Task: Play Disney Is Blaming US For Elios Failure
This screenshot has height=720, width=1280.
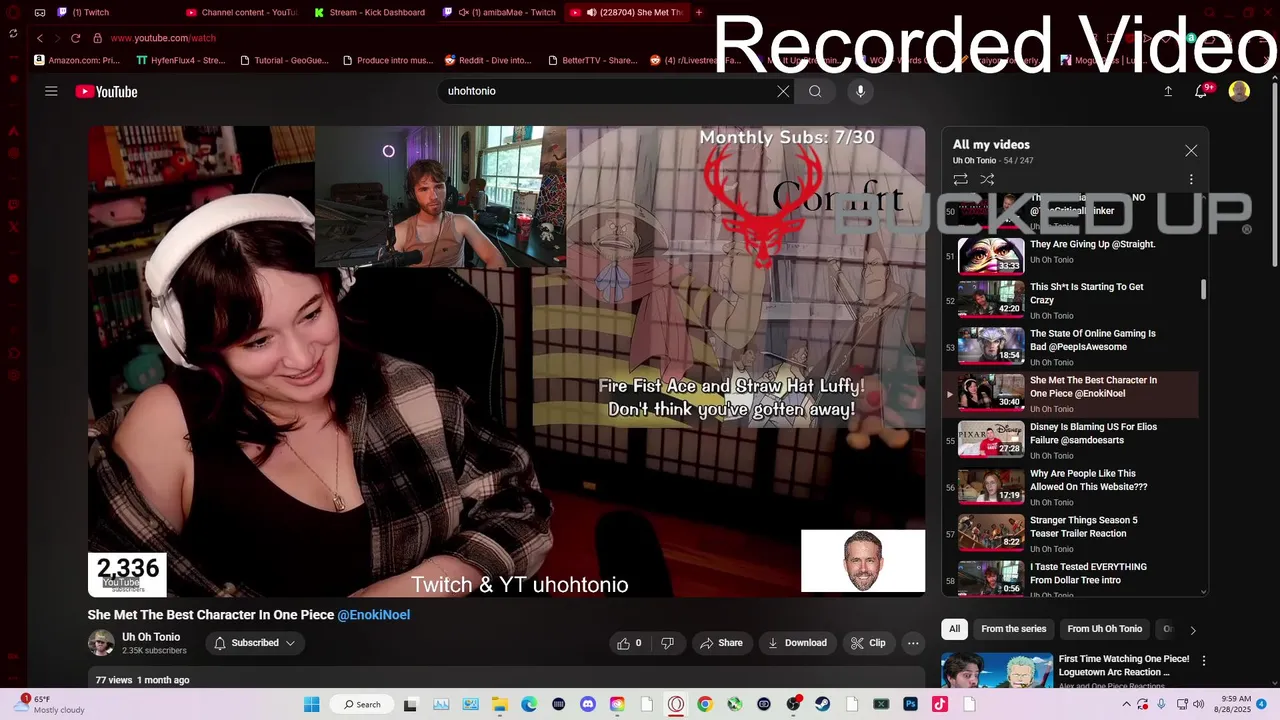Action: tap(1070, 440)
